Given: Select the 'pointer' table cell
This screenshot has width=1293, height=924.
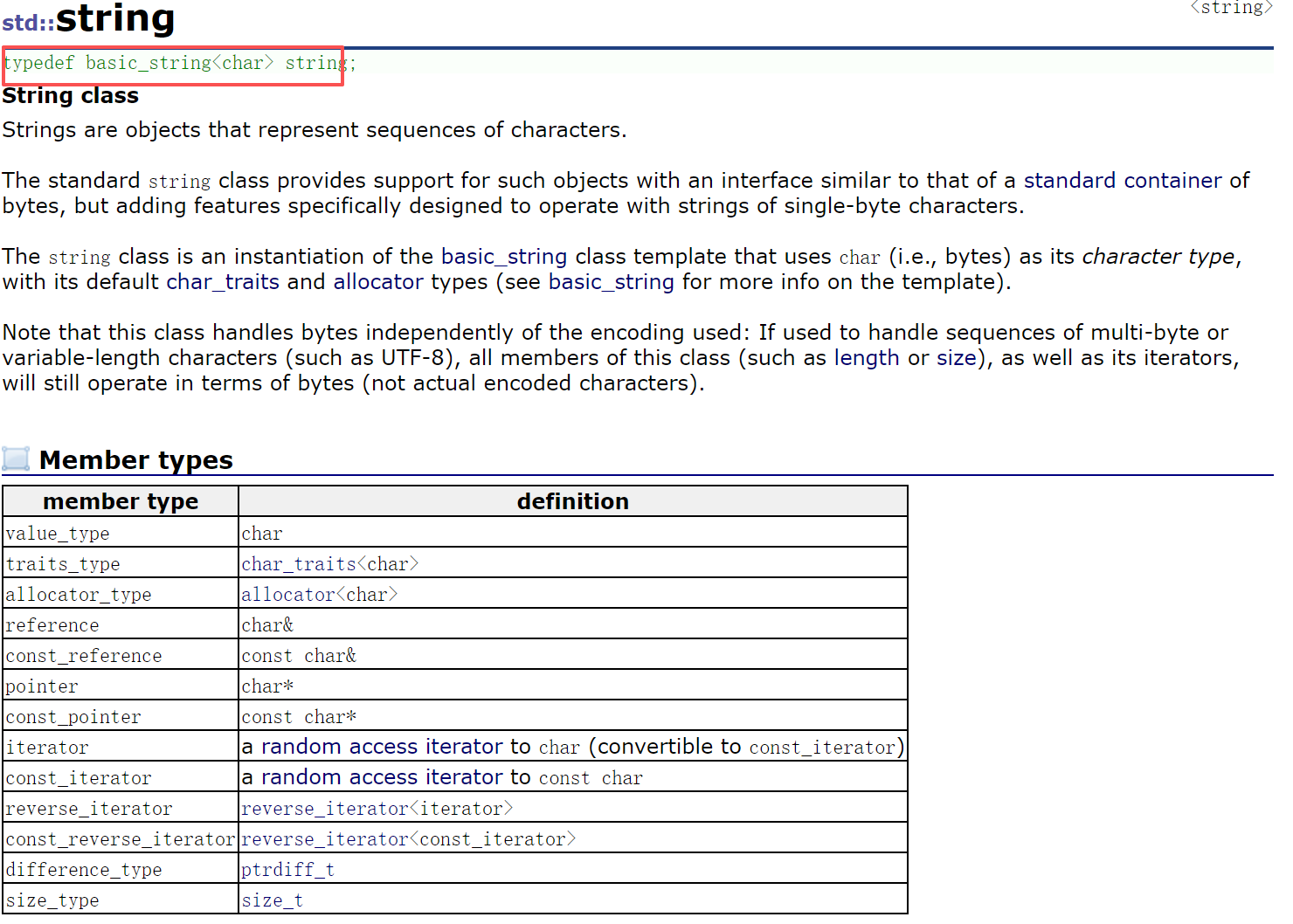Looking at the screenshot, I should point(121,686).
